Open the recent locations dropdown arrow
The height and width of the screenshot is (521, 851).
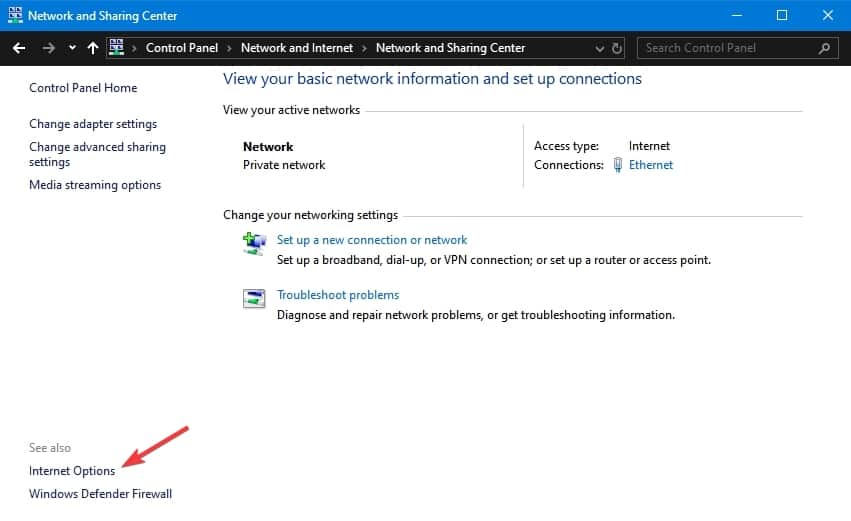72,48
